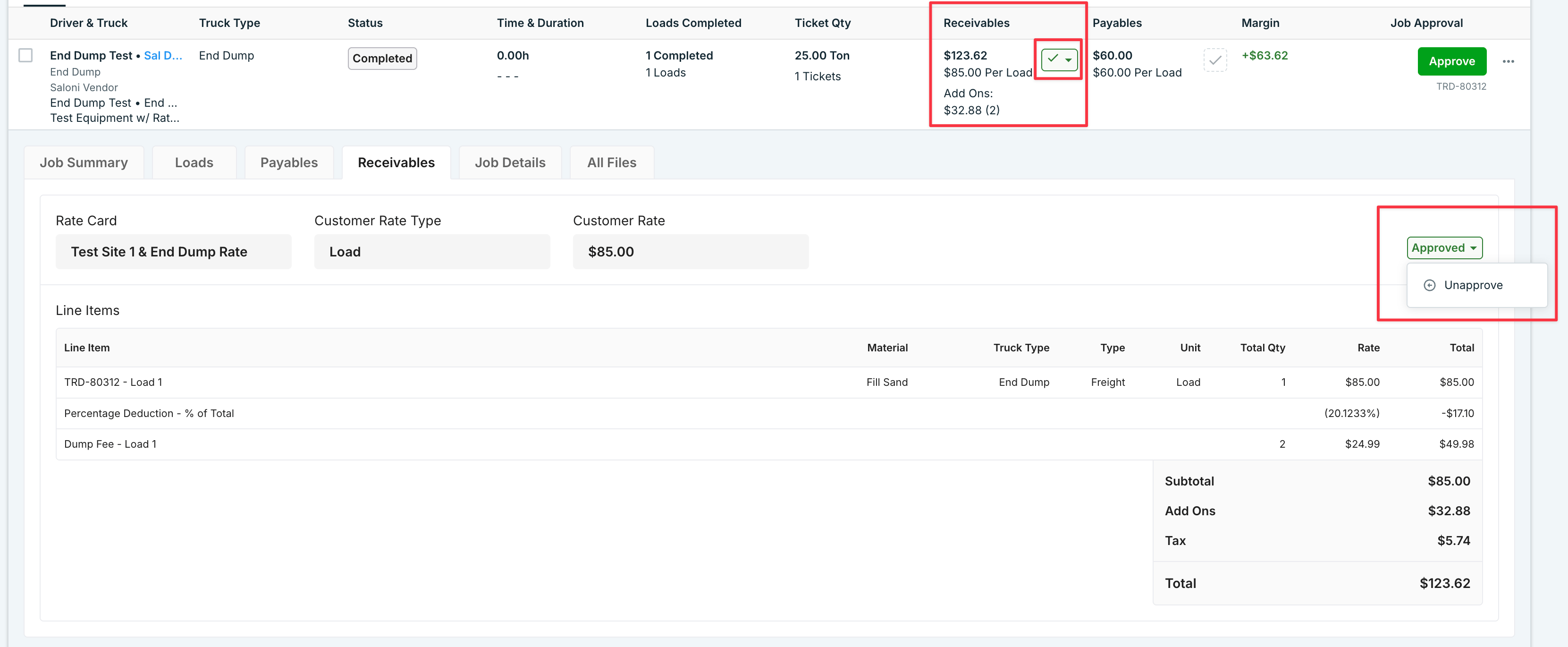Screen dimensions: 1568x647
Task: Click the Saloni Vendor text
Action: 84,88
